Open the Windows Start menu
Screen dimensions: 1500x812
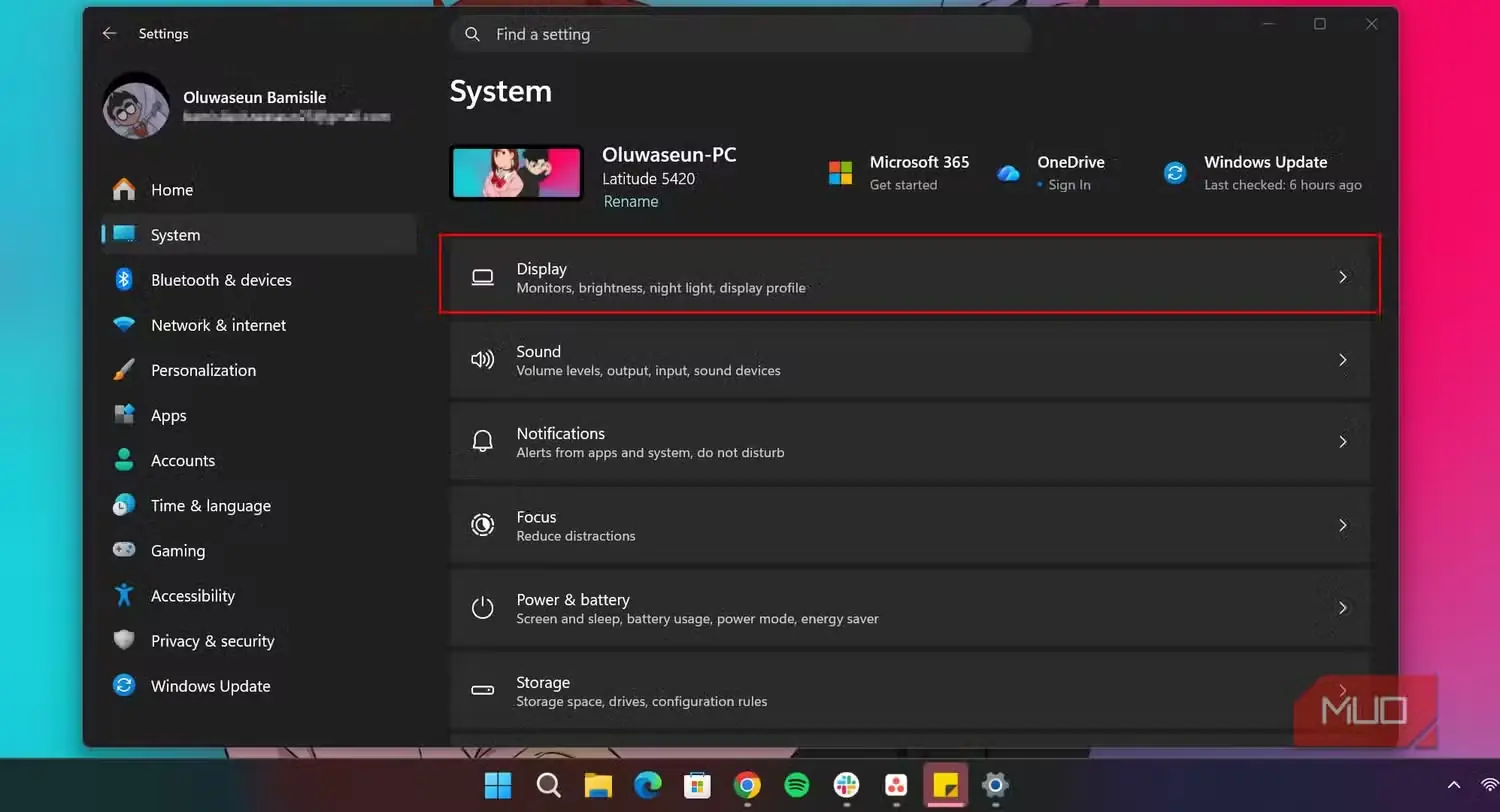pyautogui.click(x=498, y=786)
